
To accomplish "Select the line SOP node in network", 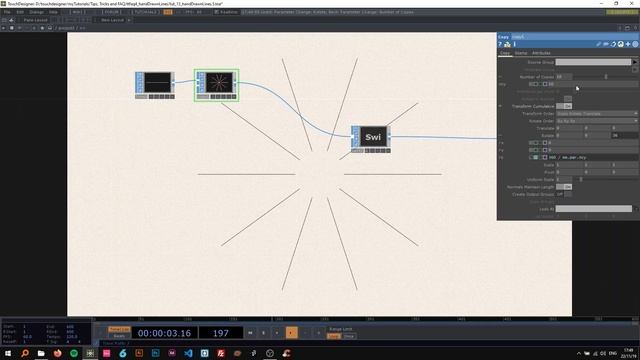I will 155,84.
